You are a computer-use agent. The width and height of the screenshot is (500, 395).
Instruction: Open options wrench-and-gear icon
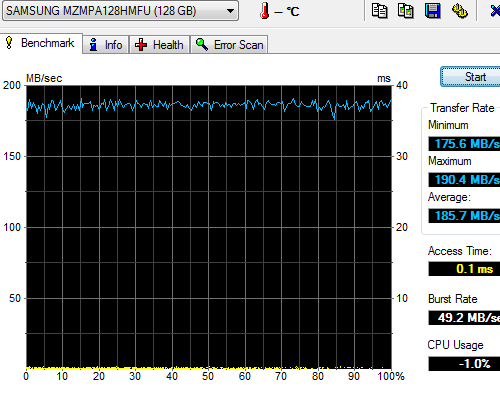[x=460, y=10]
